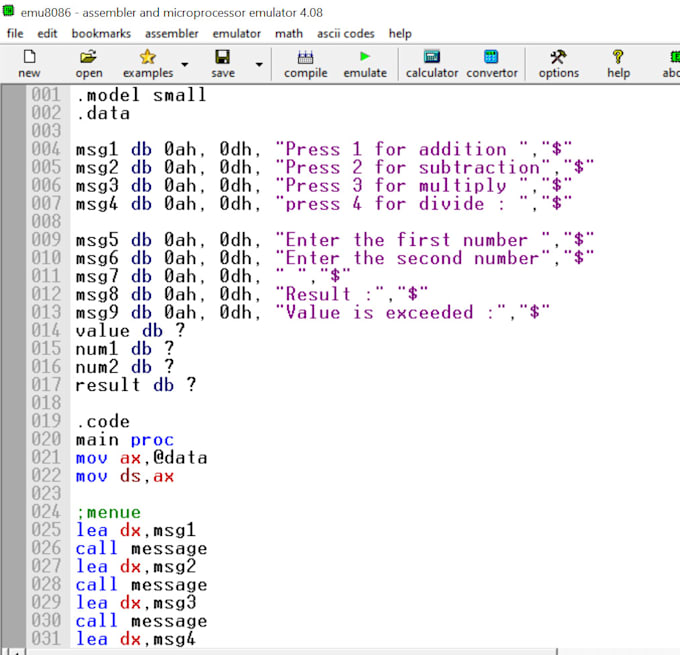Click line number 001 in the gutter
Image resolution: width=680 pixels, height=655 pixels.
point(46,95)
